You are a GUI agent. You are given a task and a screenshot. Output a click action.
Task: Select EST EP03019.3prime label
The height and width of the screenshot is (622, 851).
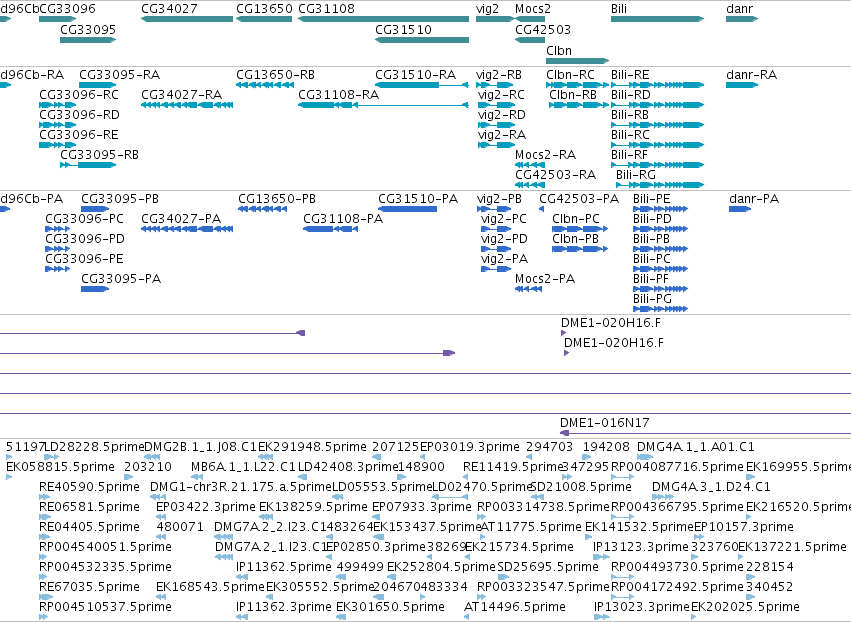pos(470,446)
